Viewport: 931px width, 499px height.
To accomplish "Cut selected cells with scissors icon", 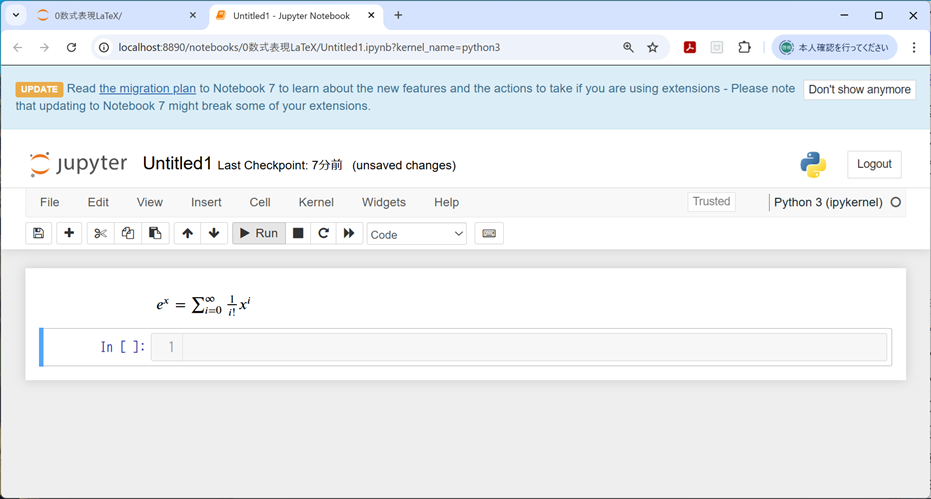I will click(100, 233).
